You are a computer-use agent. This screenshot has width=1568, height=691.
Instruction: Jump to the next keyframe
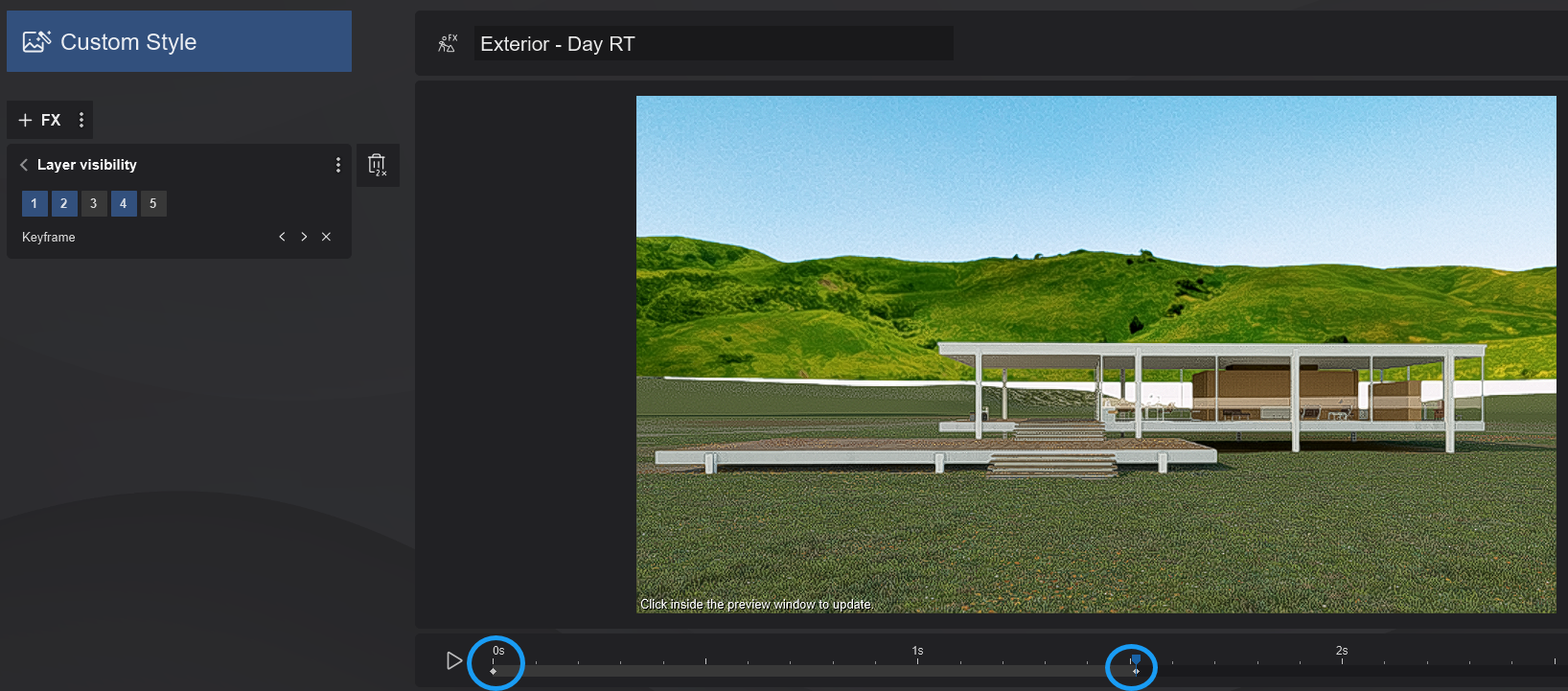304,237
